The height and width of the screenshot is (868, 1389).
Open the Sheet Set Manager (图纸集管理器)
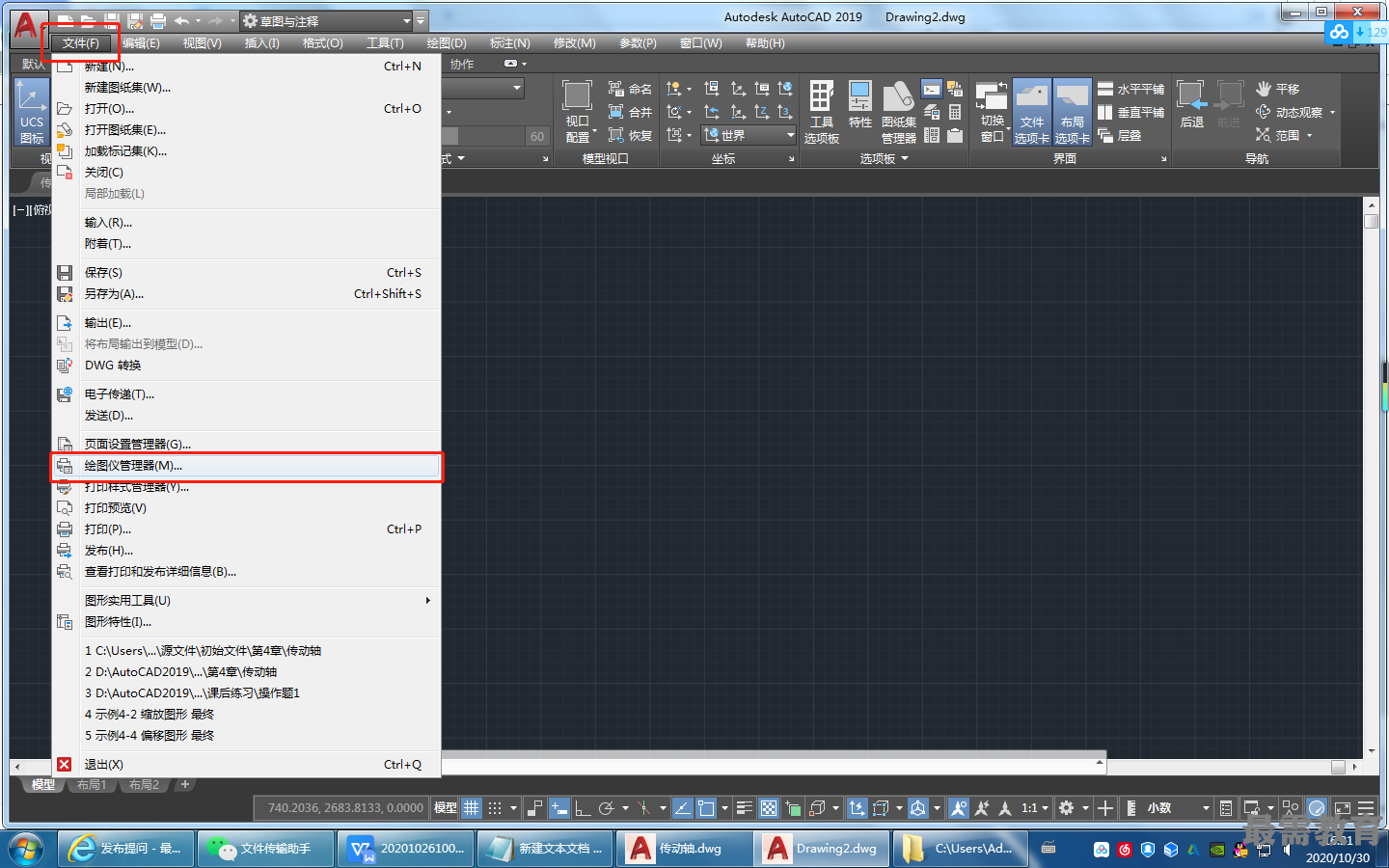coord(898,112)
